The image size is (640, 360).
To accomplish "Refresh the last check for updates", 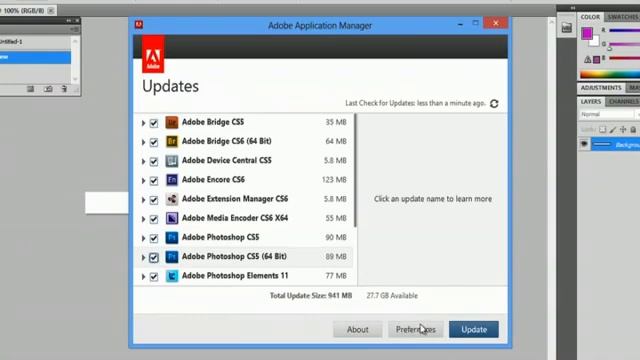I will 494,104.
